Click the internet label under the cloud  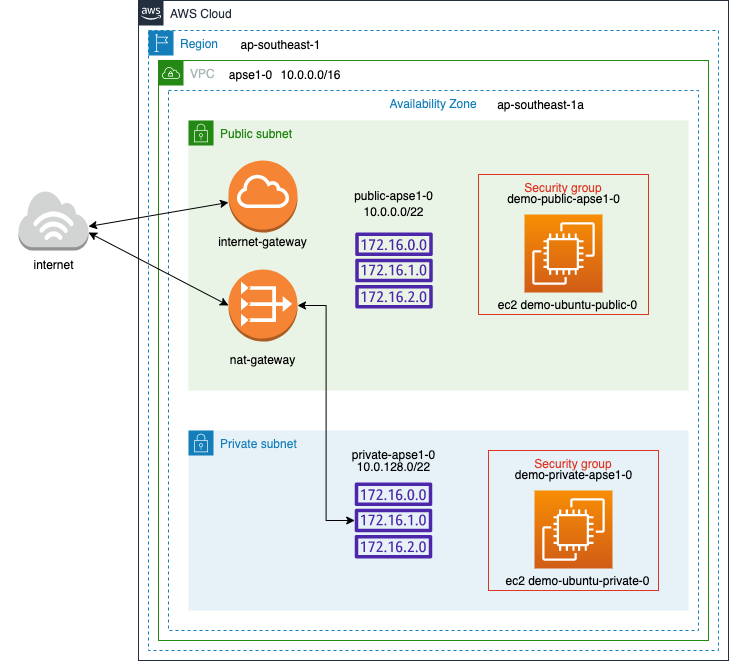click(53, 264)
